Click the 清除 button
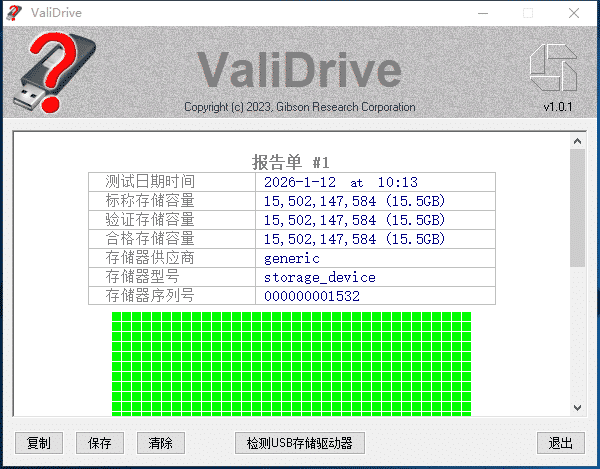 pyautogui.click(x=160, y=443)
